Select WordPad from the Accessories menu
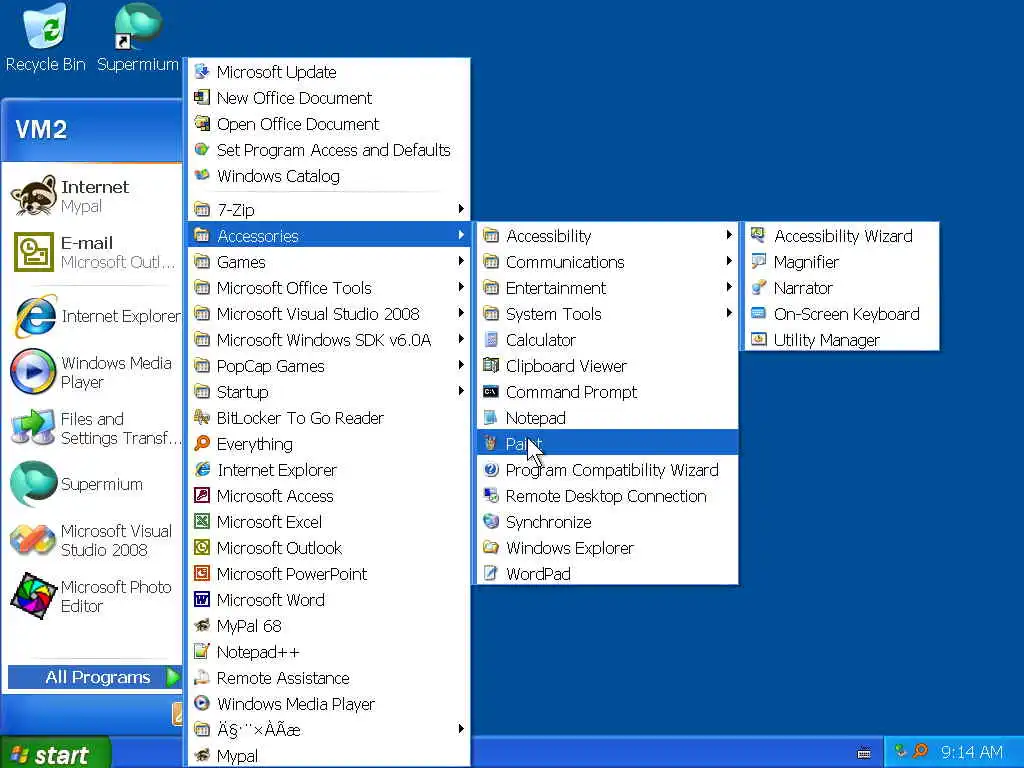This screenshot has height=768, width=1024. point(607,573)
